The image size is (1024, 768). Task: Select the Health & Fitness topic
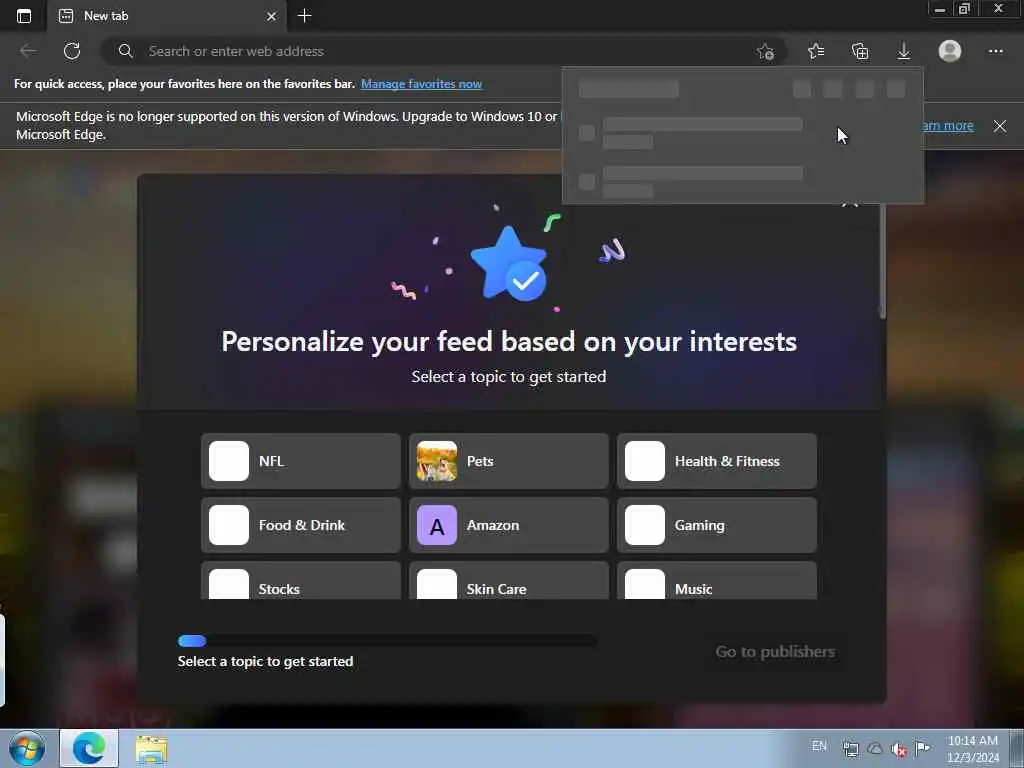(x=717, y=461)
